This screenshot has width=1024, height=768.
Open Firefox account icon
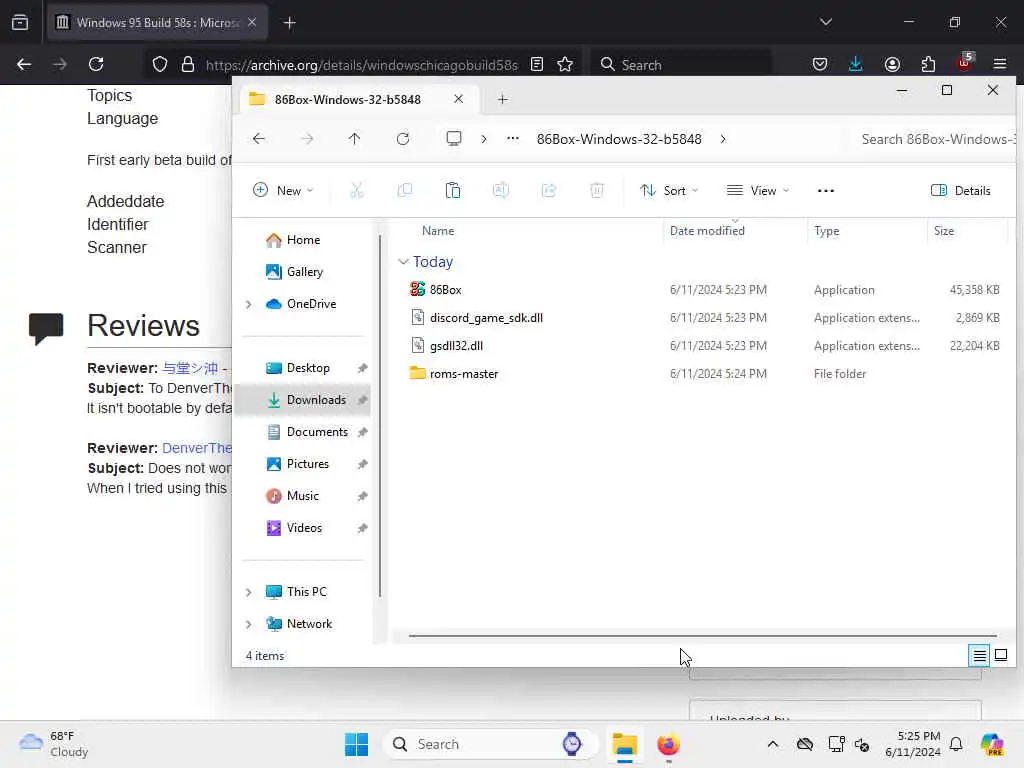tap(892, 64)
